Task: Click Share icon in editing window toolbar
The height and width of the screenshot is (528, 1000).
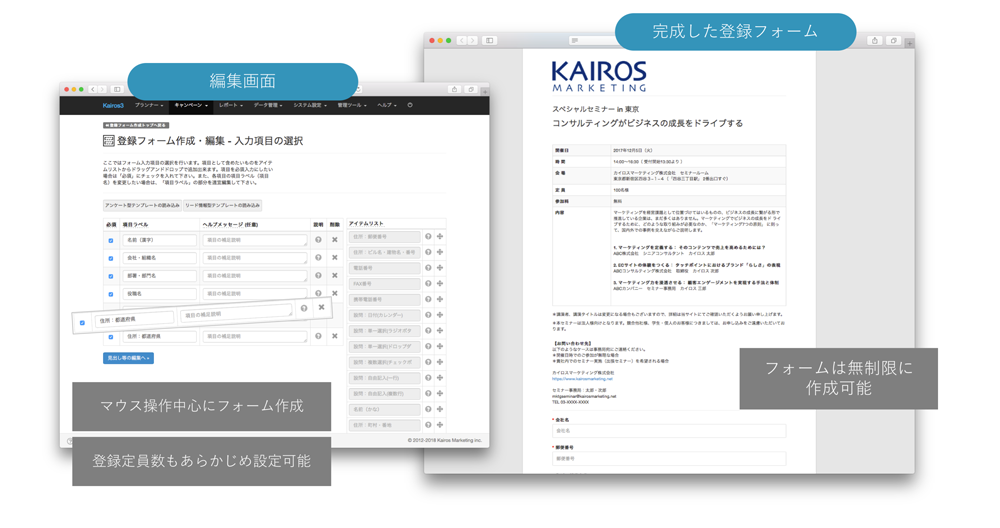Action: point(455,89)
